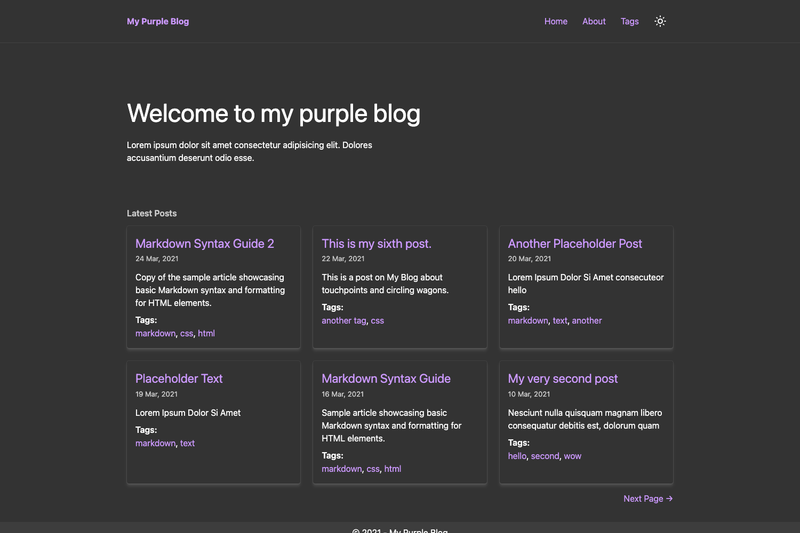The image size is (800, 533).
Task: Click the Nesciunt nulla quisquam description text
Action: click(585, 419)
